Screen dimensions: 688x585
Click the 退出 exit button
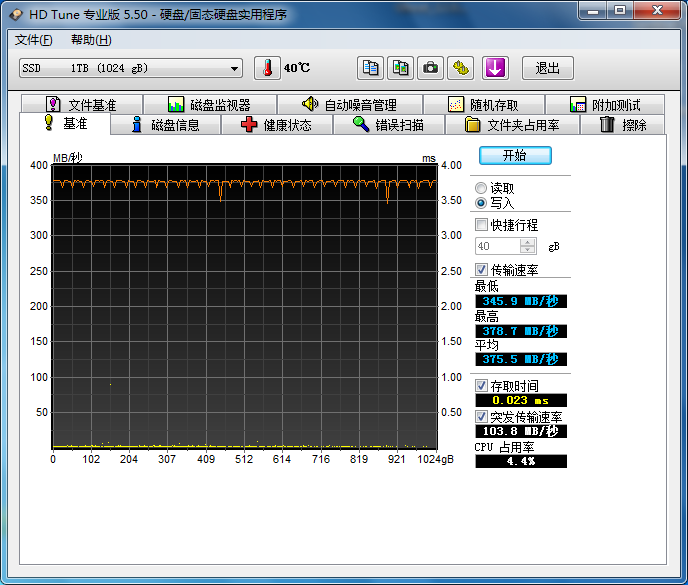click(x=547, y=68)
